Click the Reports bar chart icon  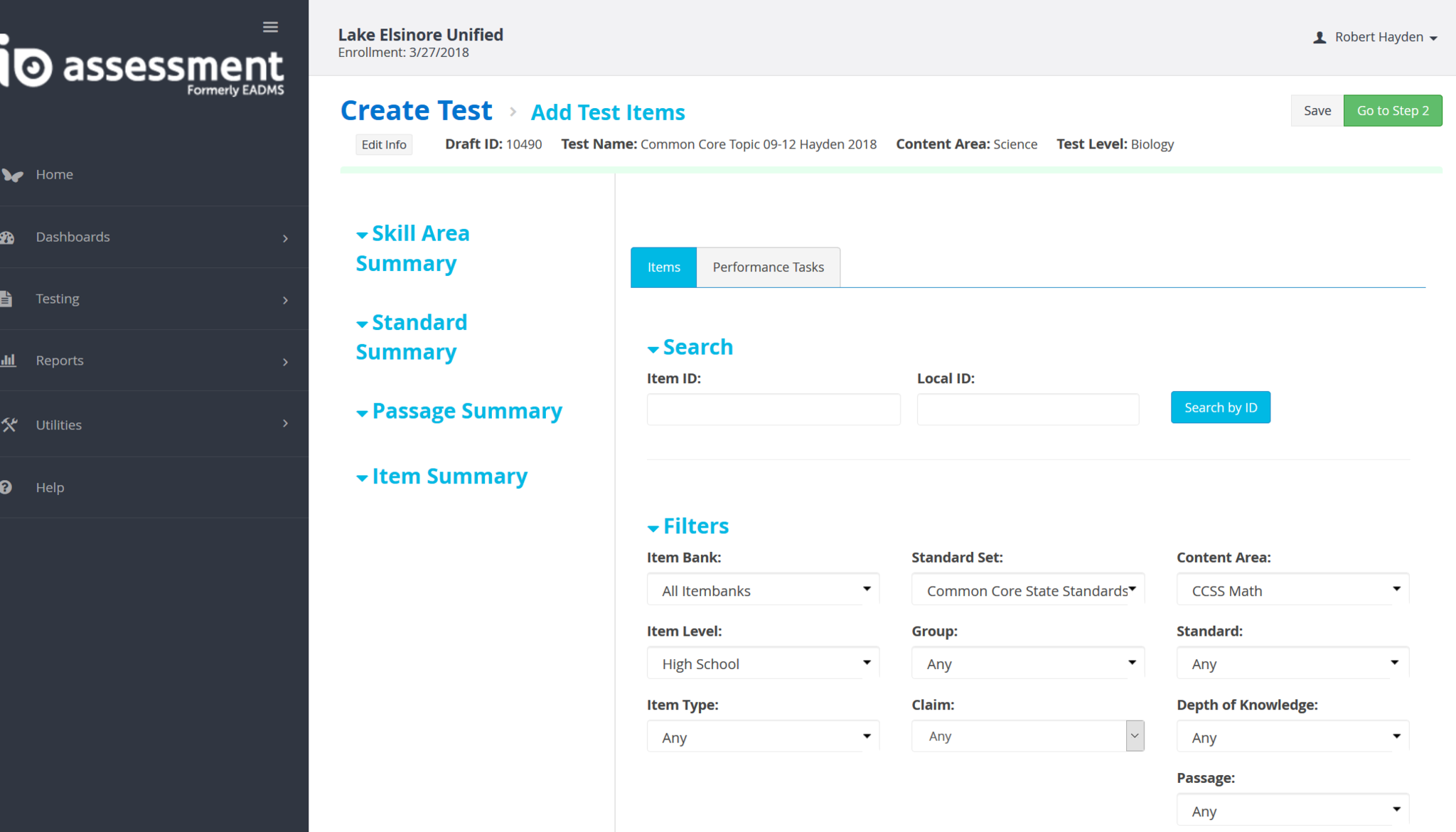click(9, 361)
